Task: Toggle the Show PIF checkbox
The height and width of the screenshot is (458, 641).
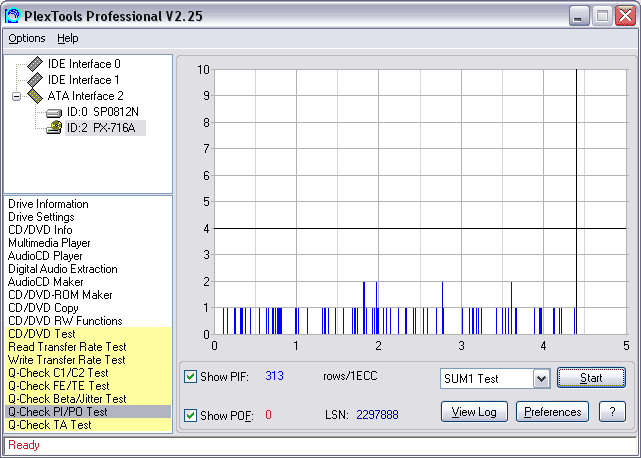Action: (x=190, y=376)
